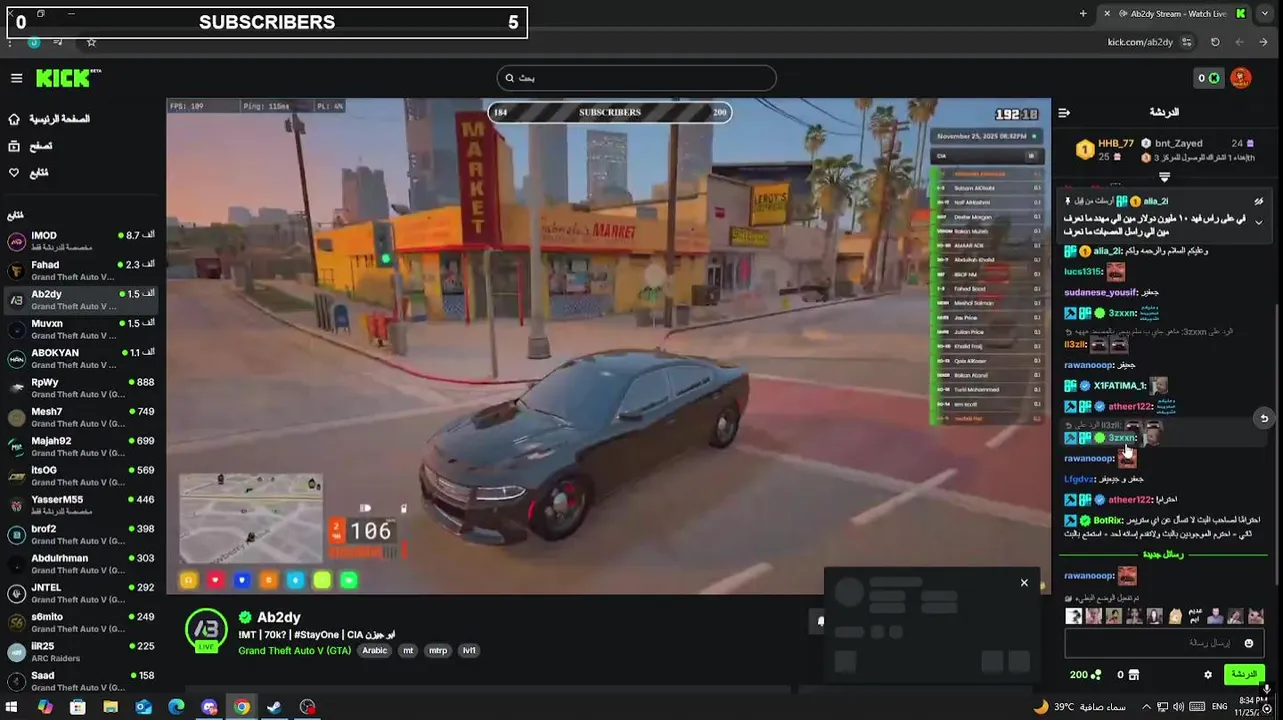Open Mesh7 channel in sidebar

click(80, 417)
